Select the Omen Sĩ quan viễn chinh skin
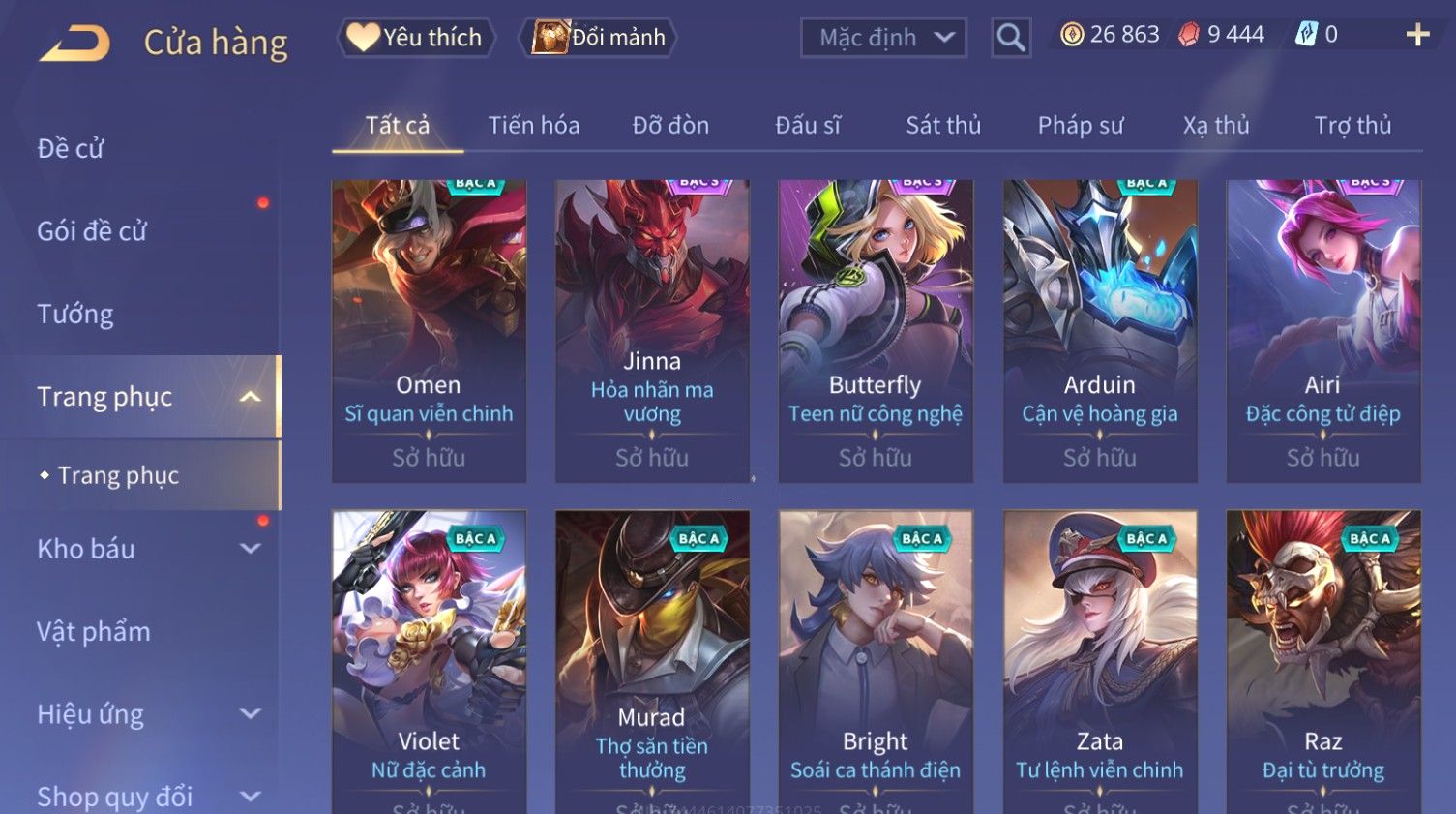This screenshot has height=814, width=1456. pyautogui.click(x=429, y=331)
